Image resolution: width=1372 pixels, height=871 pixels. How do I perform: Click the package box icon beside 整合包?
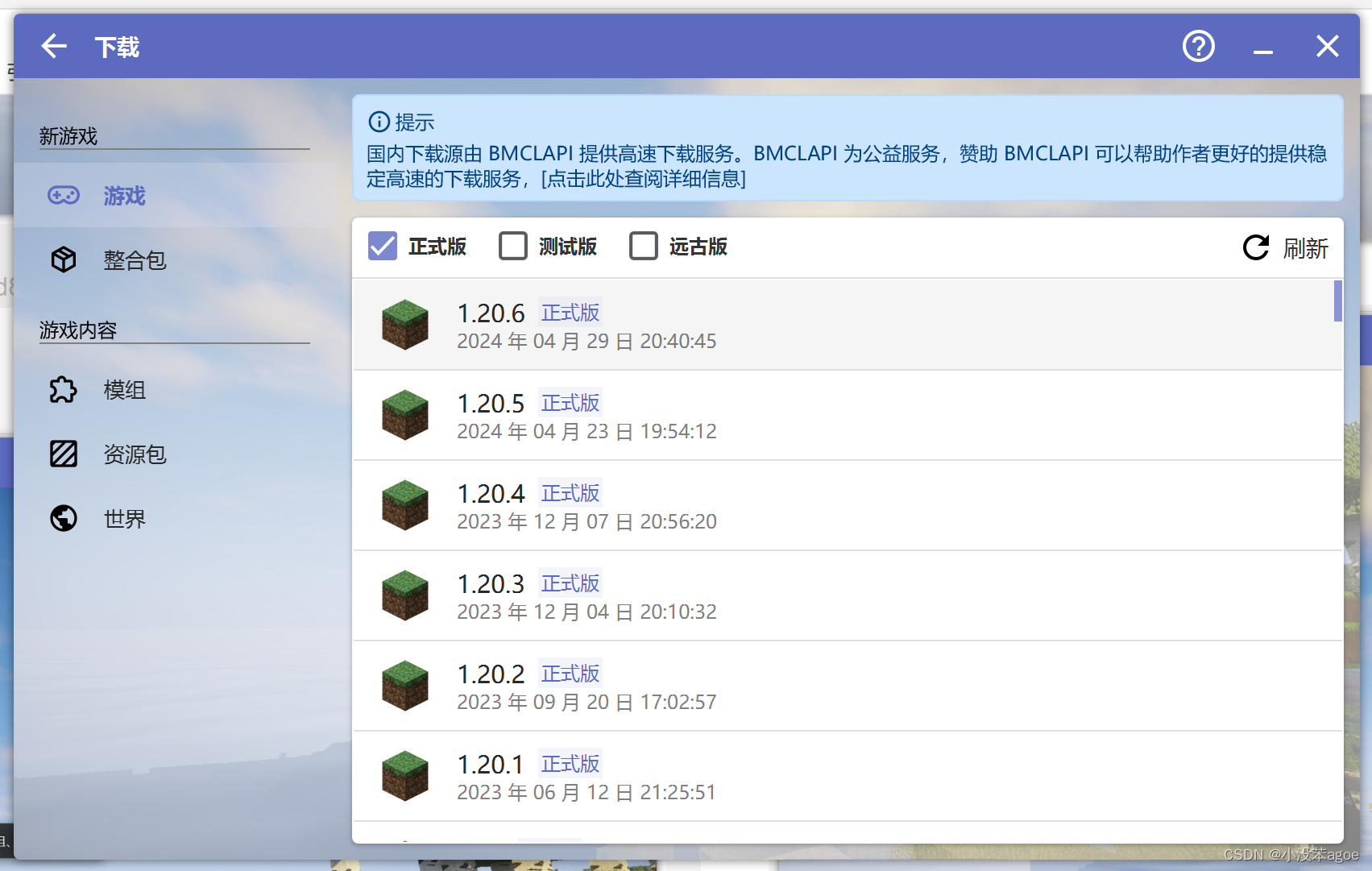(64, 259)
